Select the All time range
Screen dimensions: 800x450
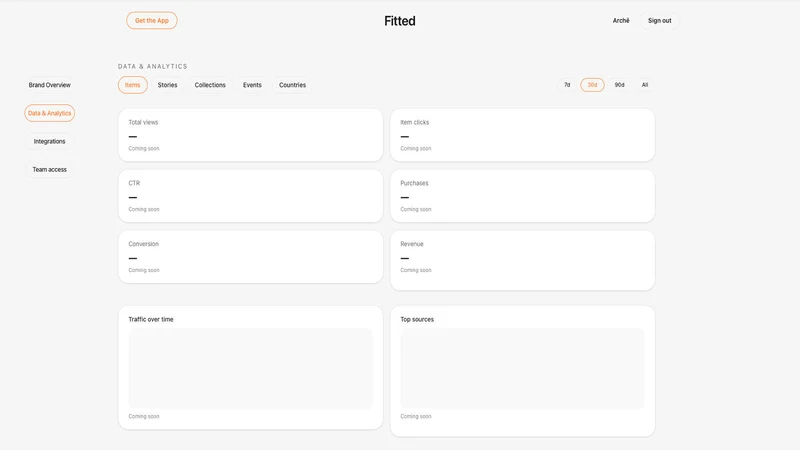pyautogui.click(x=645, y=85)
